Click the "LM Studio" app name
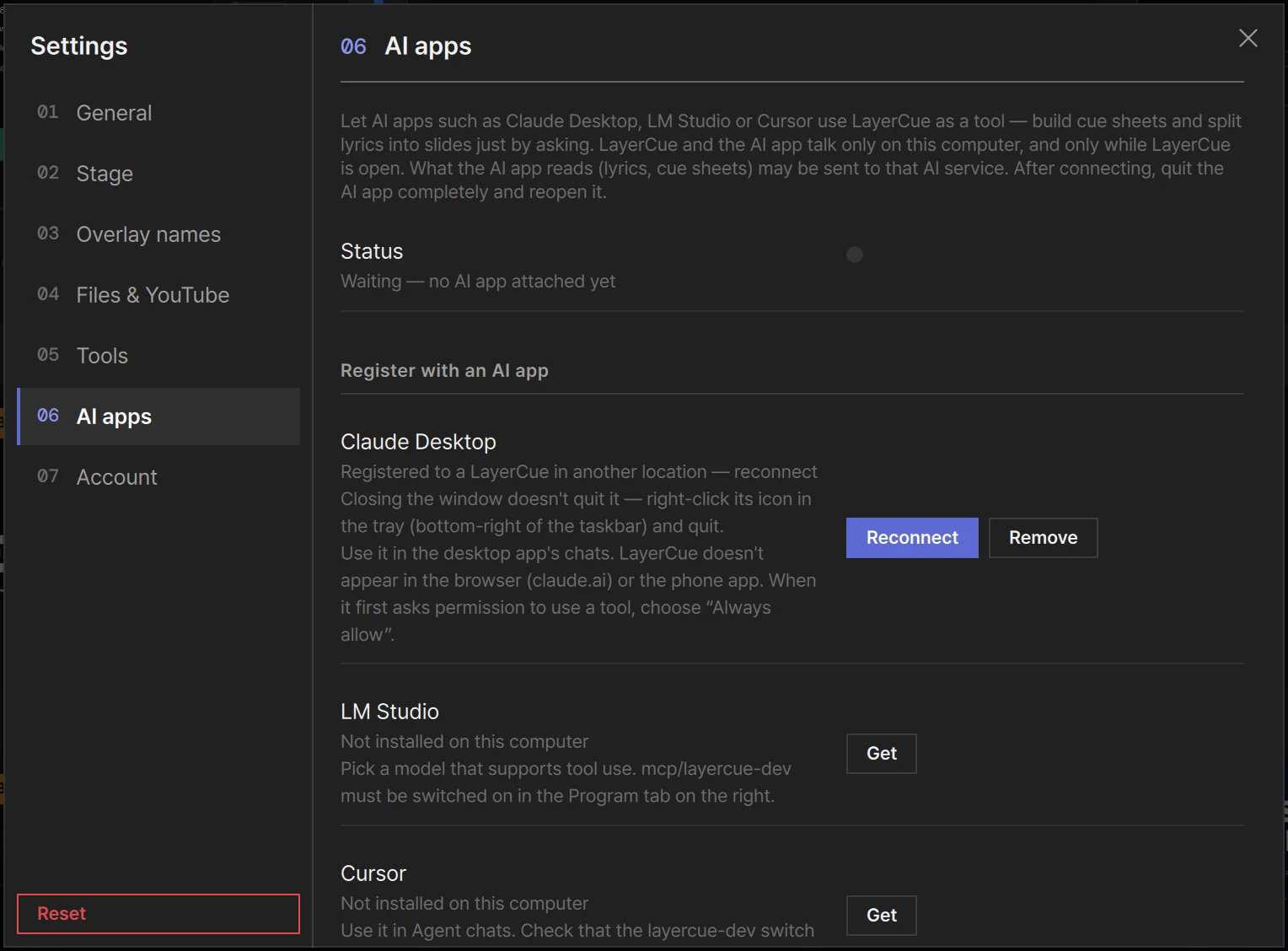This screenshot has width=1288, height=951. [x=389, y=712]
